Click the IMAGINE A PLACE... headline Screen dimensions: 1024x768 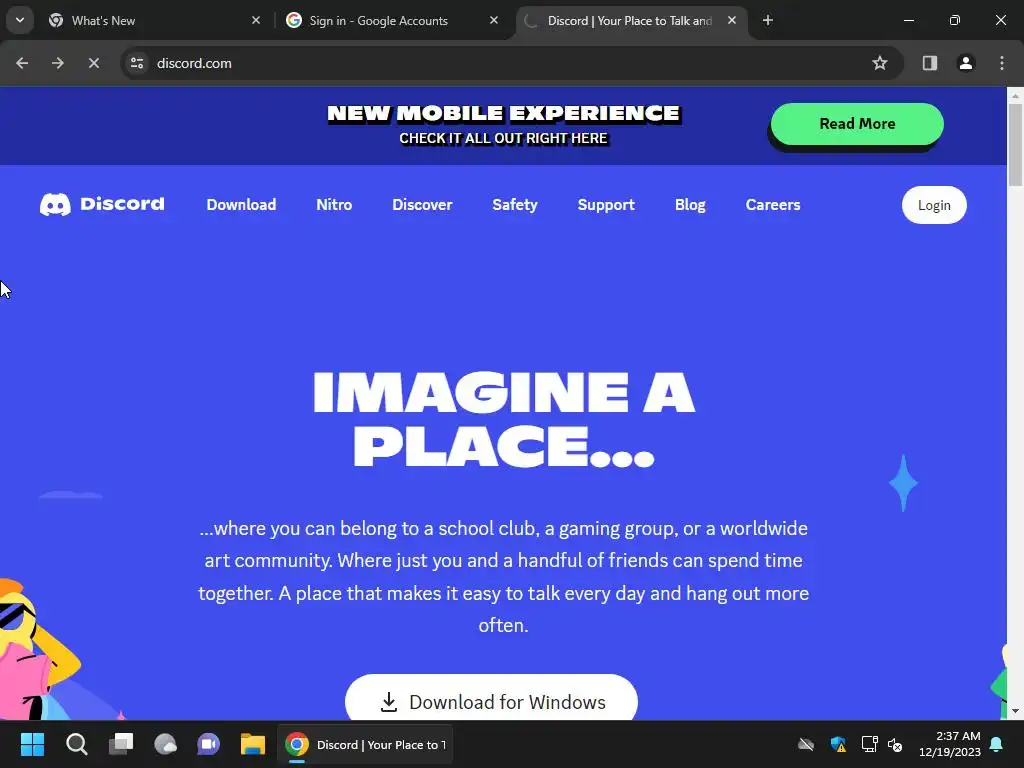pos(504,419)
